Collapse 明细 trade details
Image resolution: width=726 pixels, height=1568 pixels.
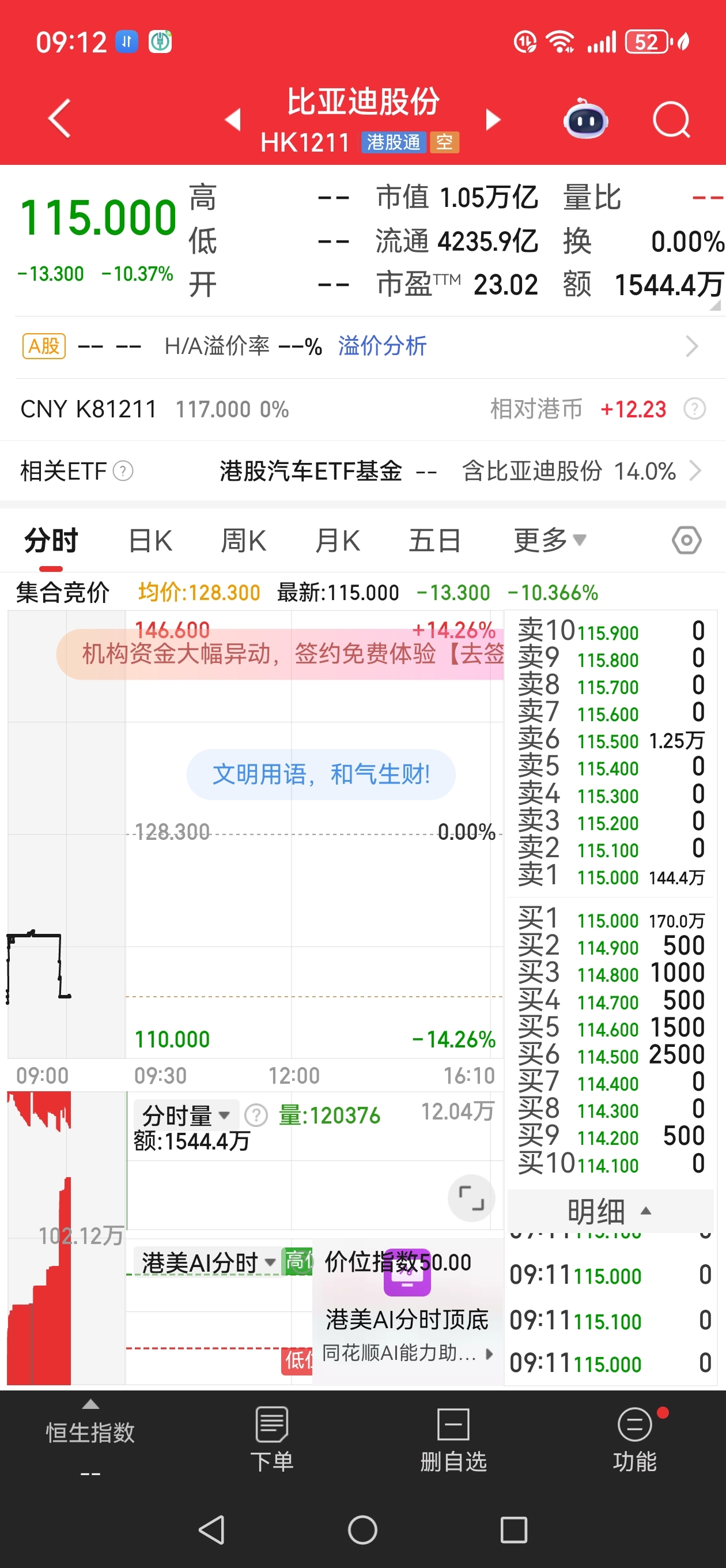[x=610, y=1211]
